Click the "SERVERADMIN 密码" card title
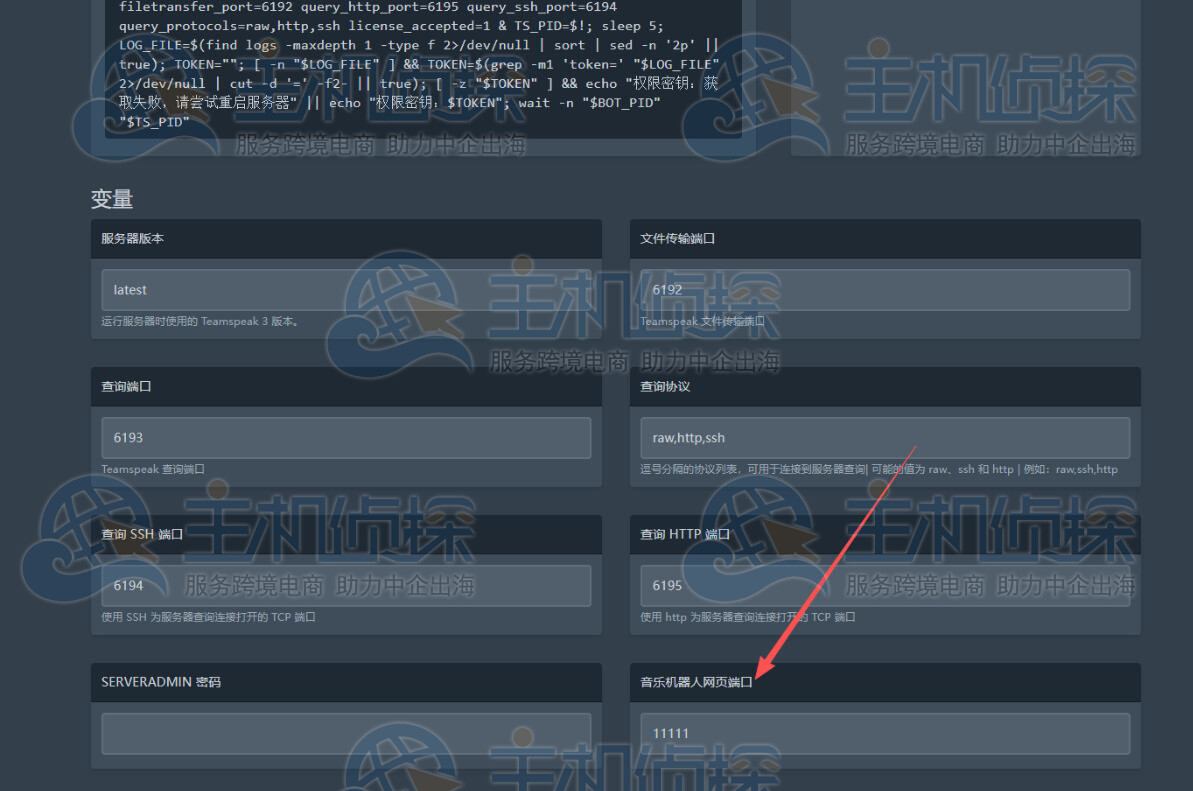 [161, 682]
